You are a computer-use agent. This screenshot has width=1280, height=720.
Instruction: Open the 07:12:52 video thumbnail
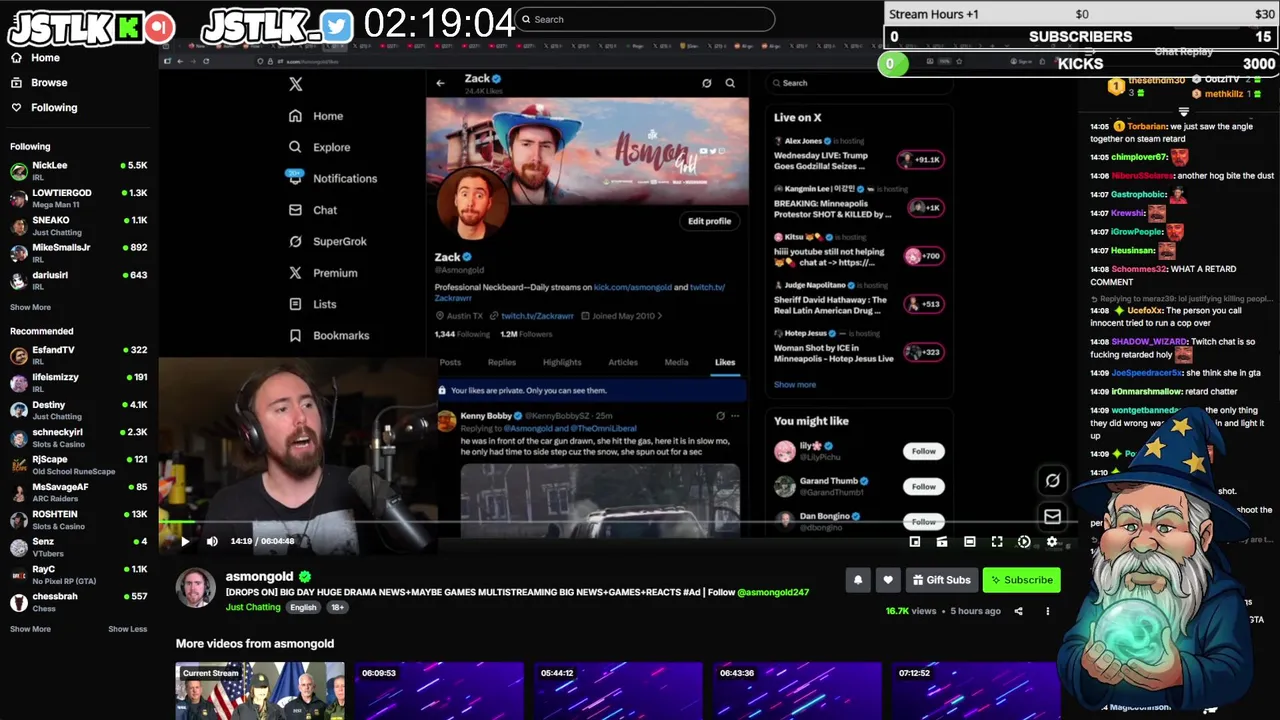(976, 691)
